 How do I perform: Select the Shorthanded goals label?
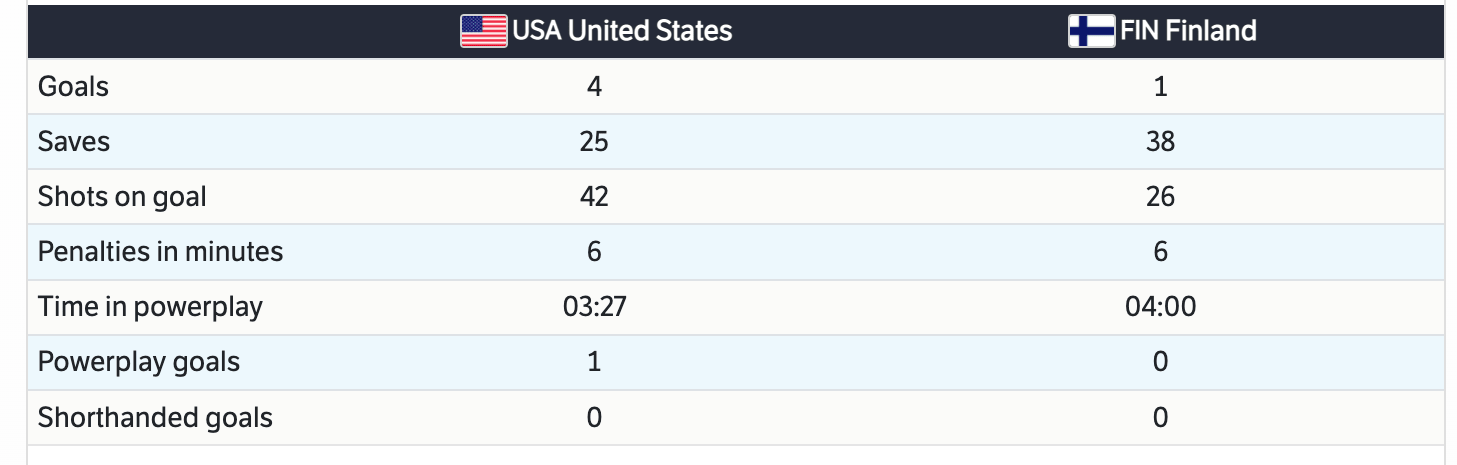tap(155, 417)
